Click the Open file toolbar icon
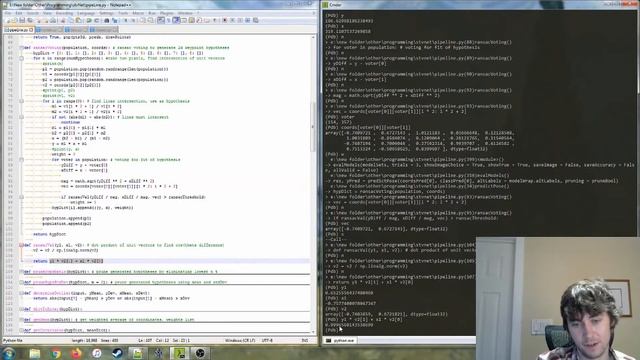640x360 pixels. click(15, 20)
